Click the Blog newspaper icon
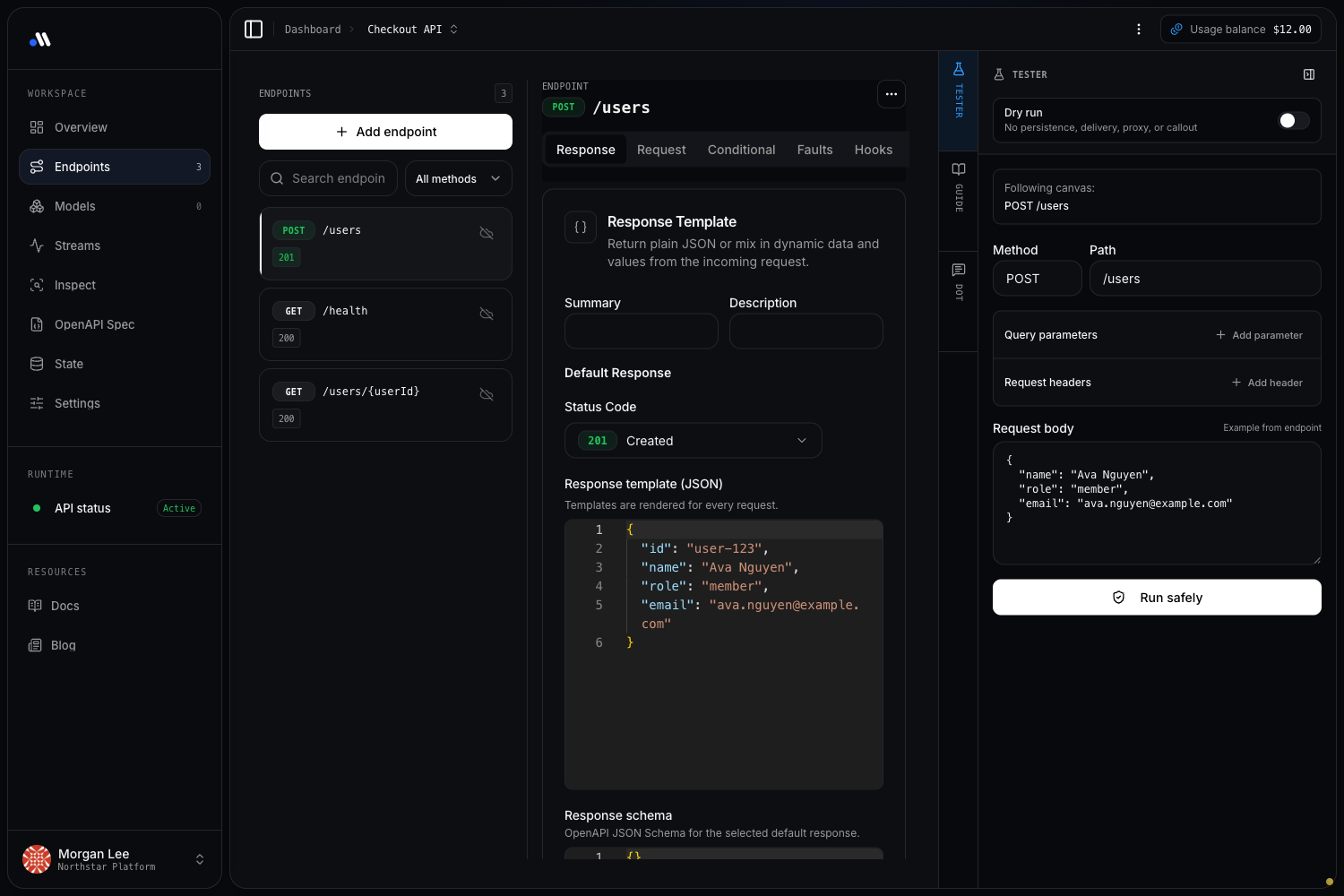The image size is (1344, 896). pyautogui.click(x=35, y=645)
